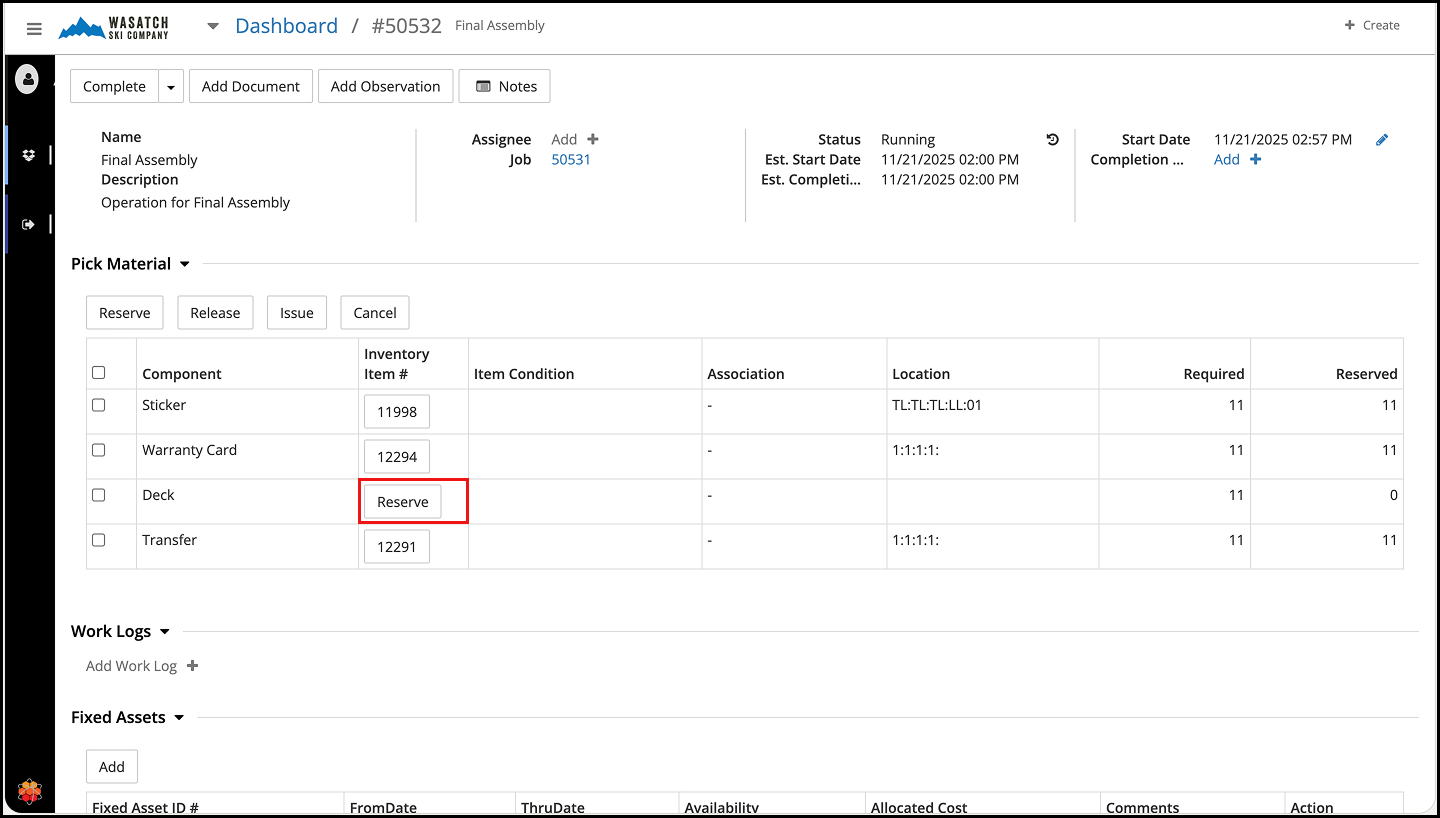Click the user profile avatar in sidebar
Viewport: 1440px width, 818px height.
[x=27, y=79]
